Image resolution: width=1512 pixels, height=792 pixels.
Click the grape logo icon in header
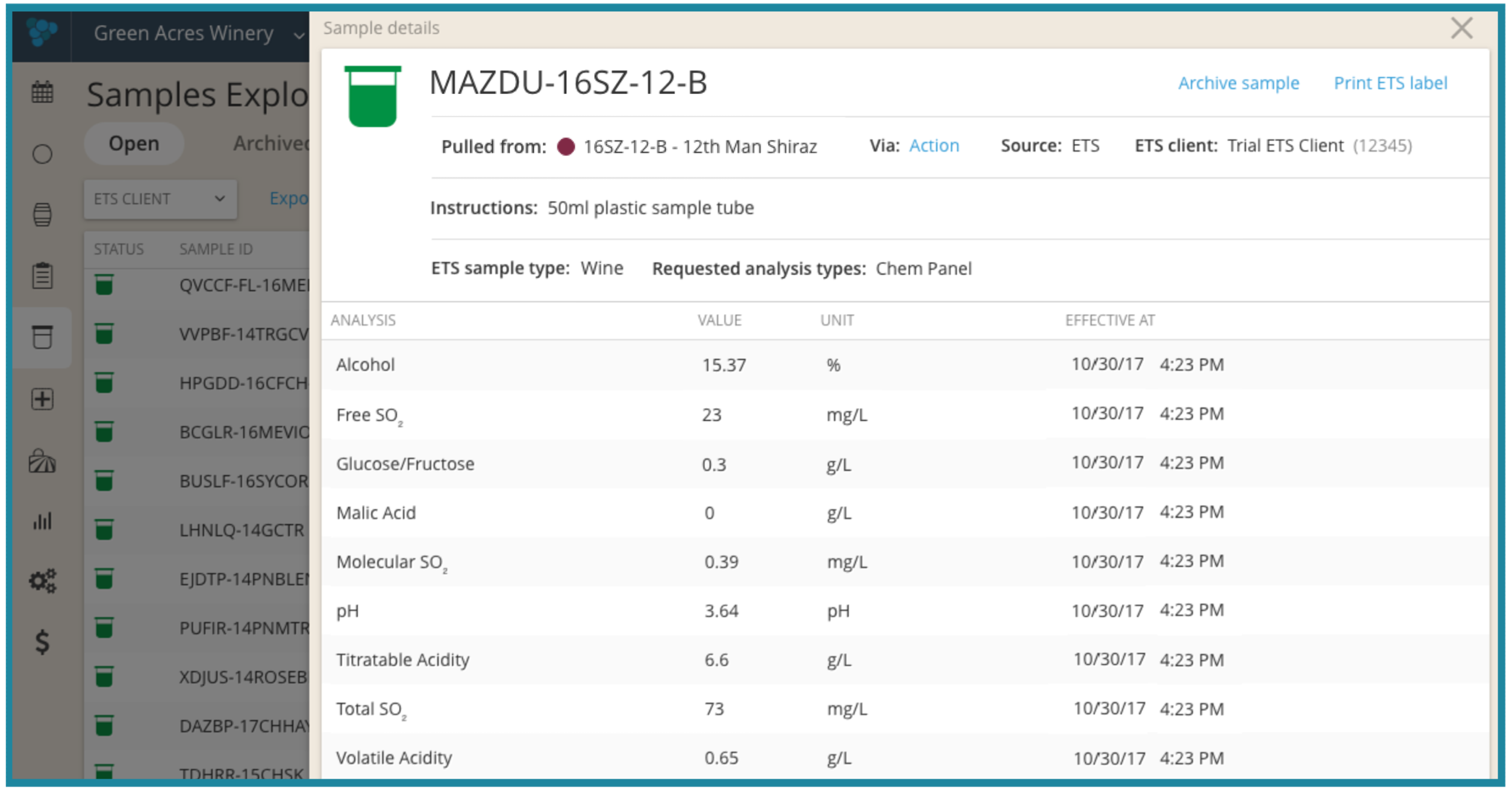[42, 32]
